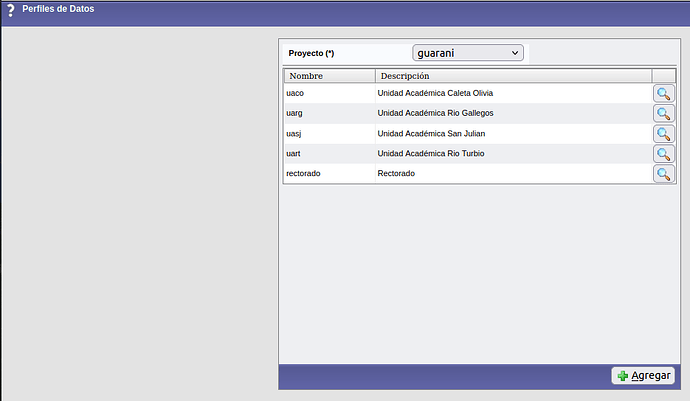This screenshot has width=690, height=401.
Task: Select the uasj name cell
Action: [x=295, y=134]
